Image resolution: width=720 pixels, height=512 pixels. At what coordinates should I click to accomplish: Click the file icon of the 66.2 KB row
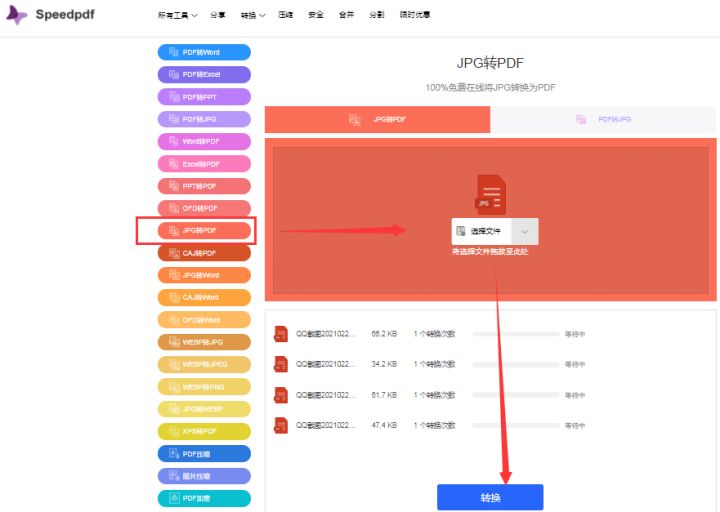[281, 334]
